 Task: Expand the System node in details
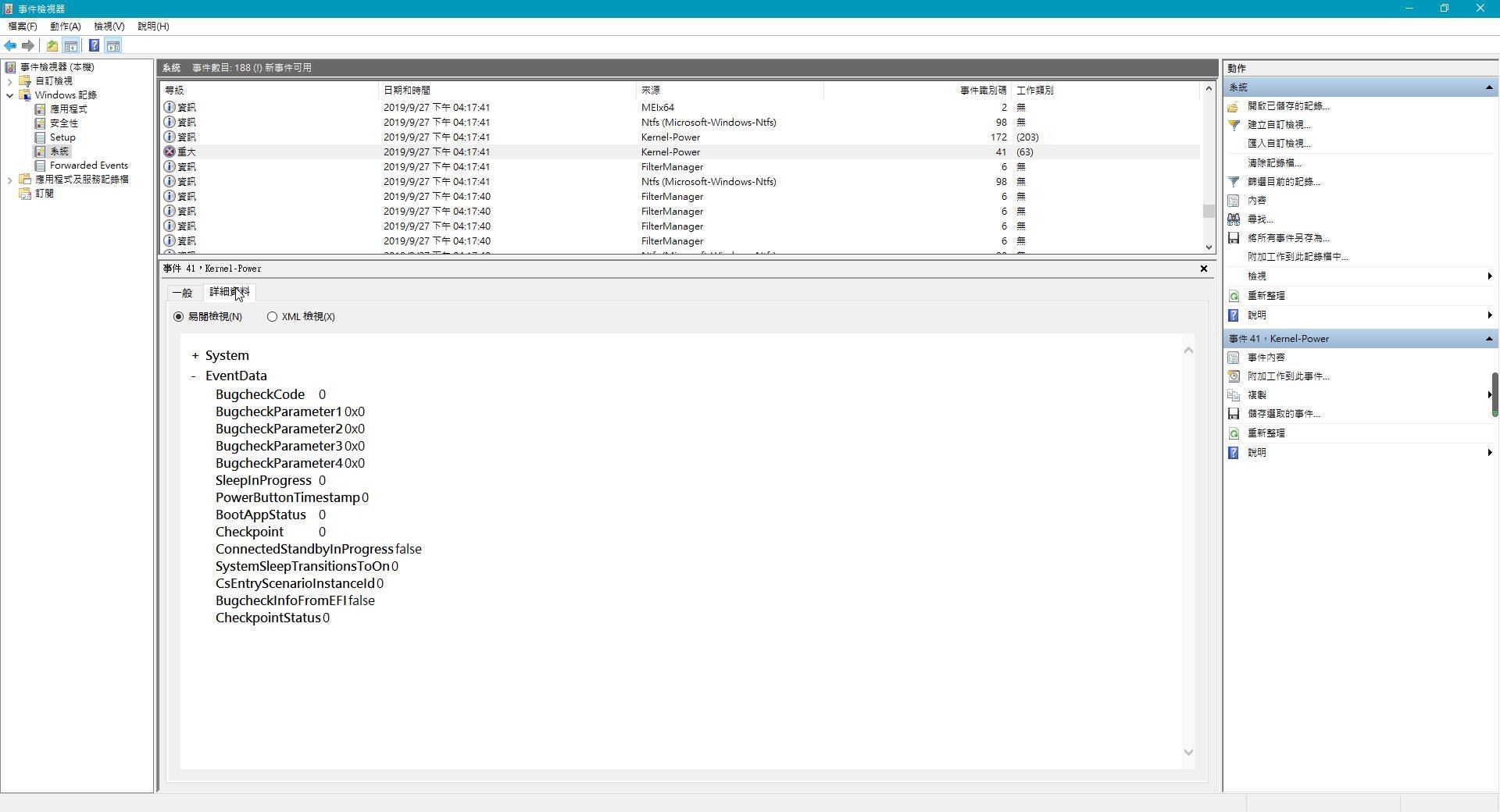[x=195, y=356]
